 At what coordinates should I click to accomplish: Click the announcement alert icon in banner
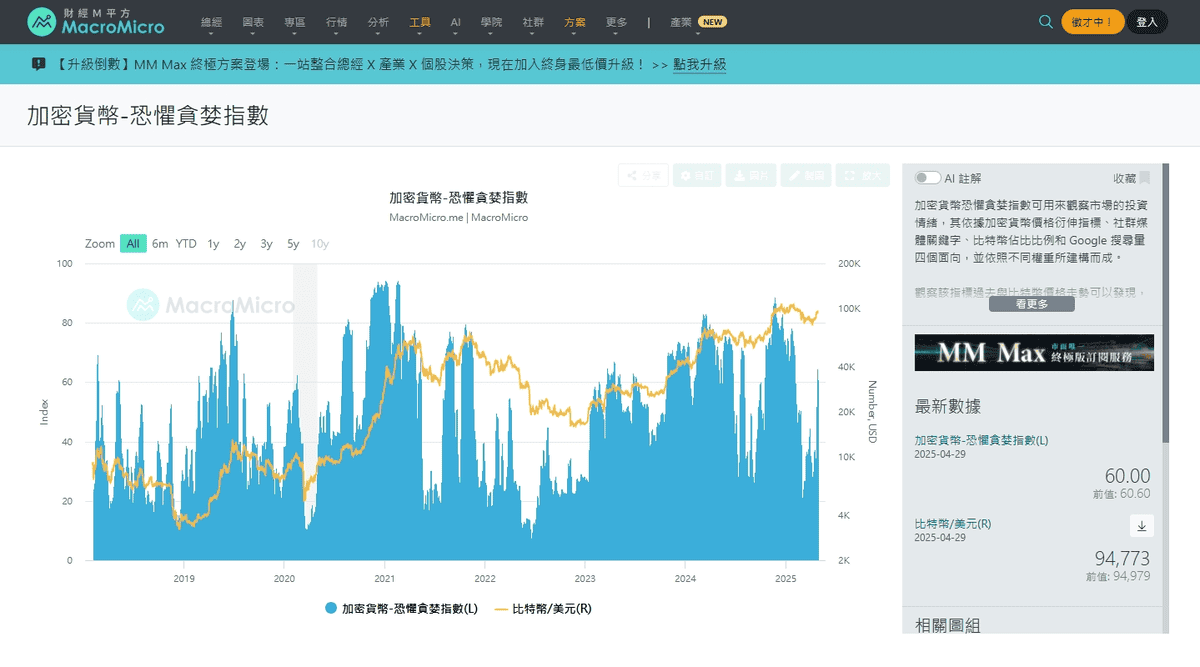click(39, 64)
